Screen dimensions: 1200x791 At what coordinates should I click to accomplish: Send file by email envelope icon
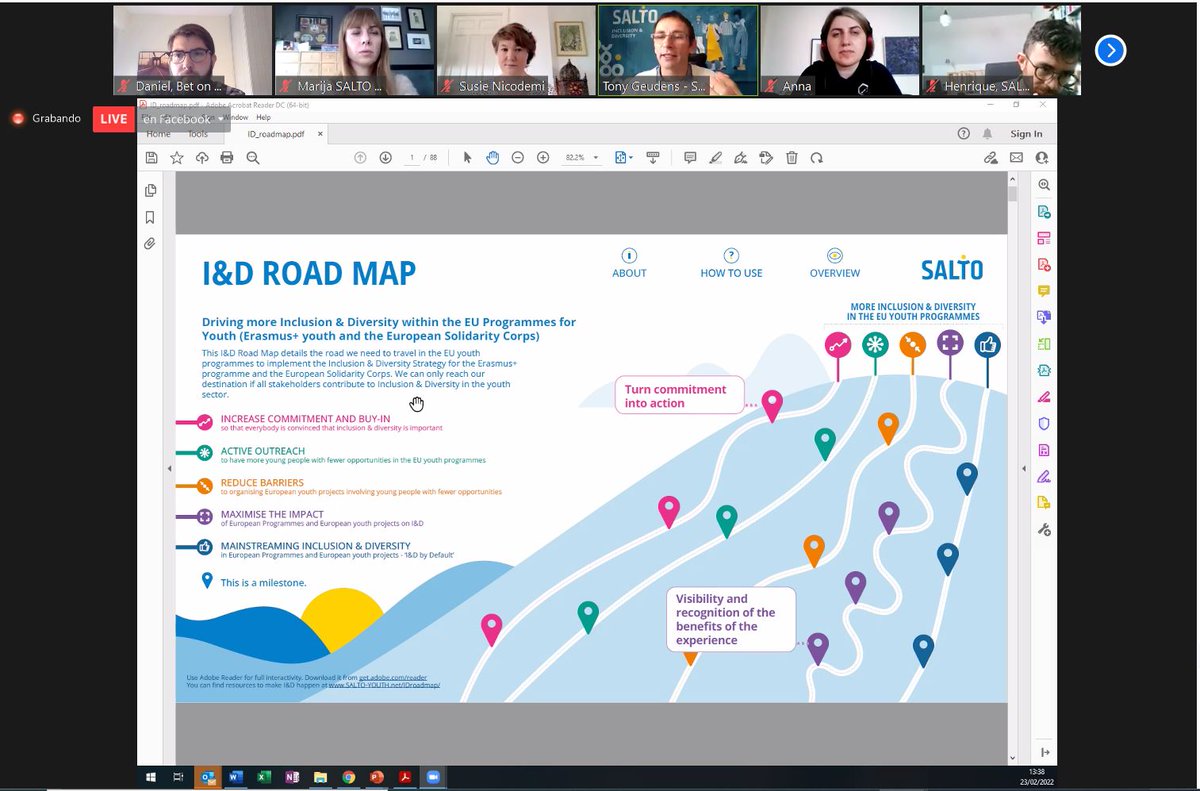click(1016, 157)
